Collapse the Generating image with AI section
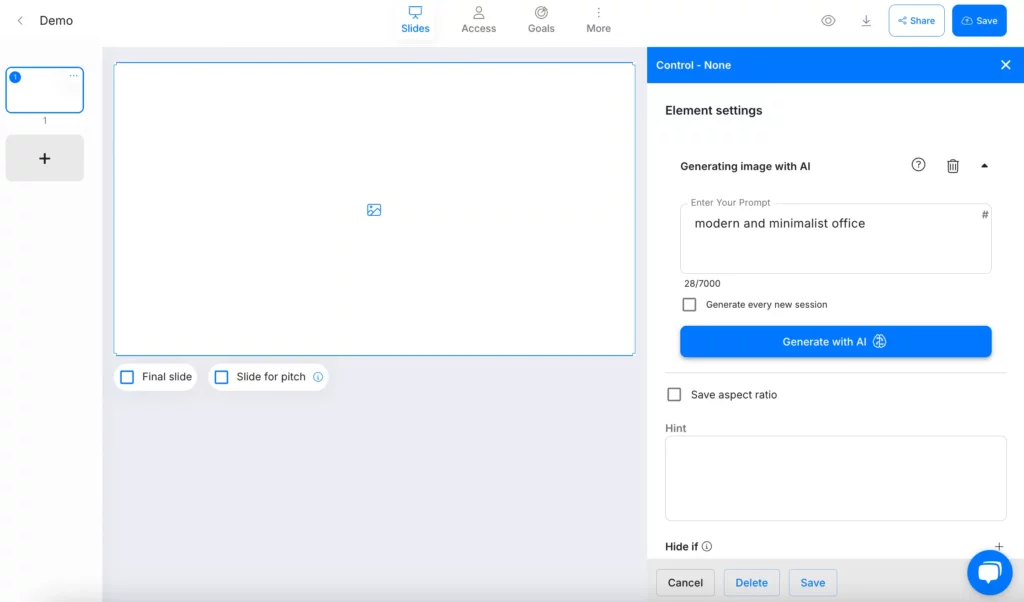1024x602 pixels. tap(984, 166)
